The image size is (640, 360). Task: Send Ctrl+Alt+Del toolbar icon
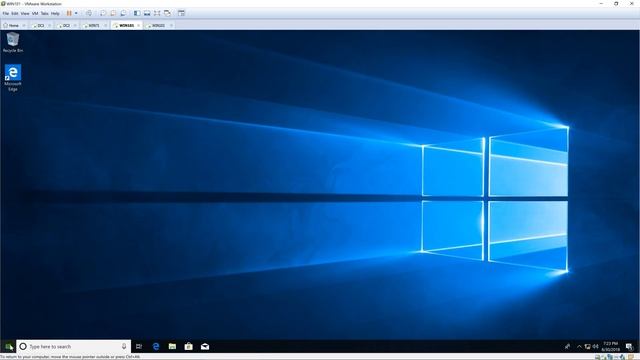click(89, 13)
